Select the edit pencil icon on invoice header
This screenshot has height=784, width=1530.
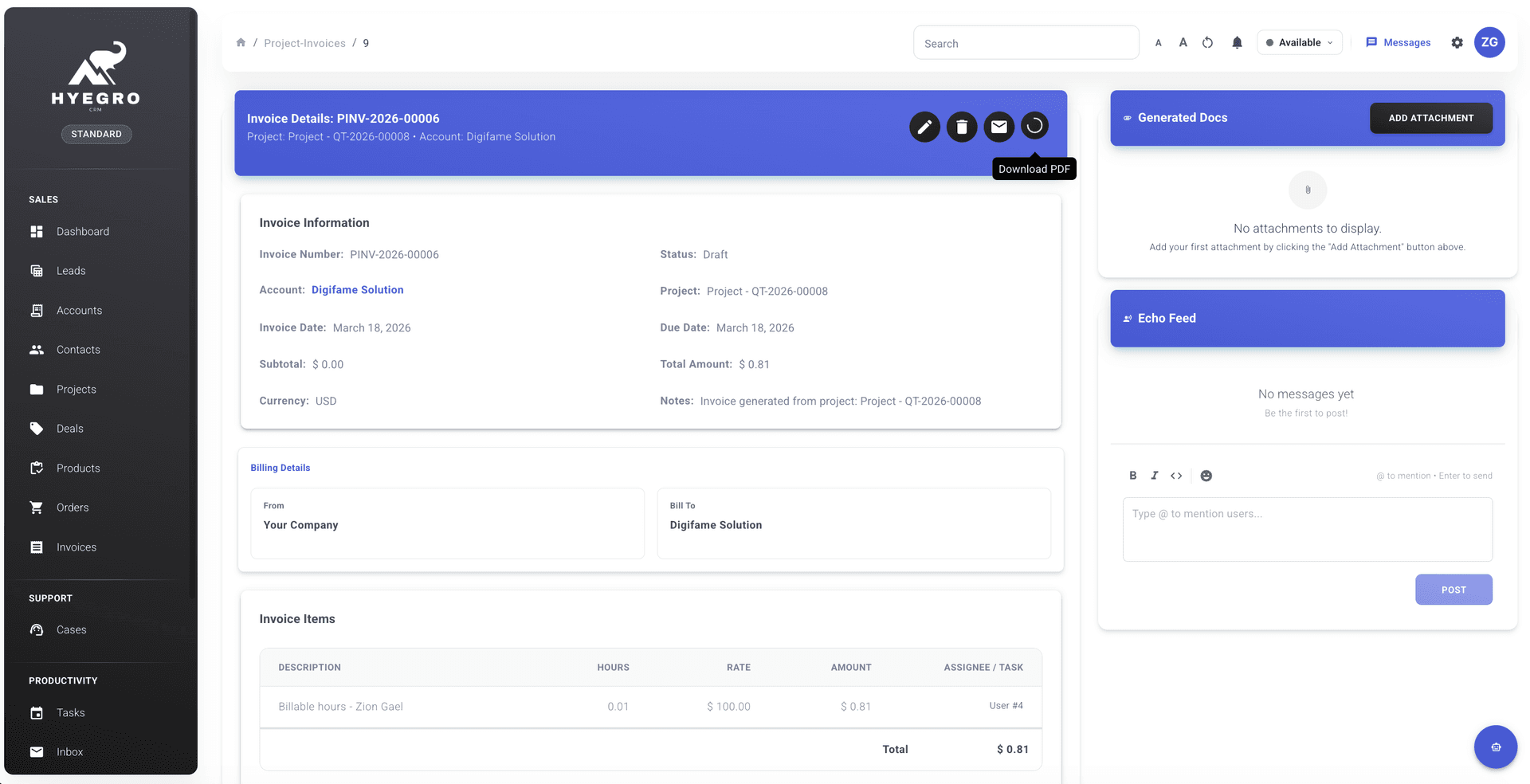[924, 127]
